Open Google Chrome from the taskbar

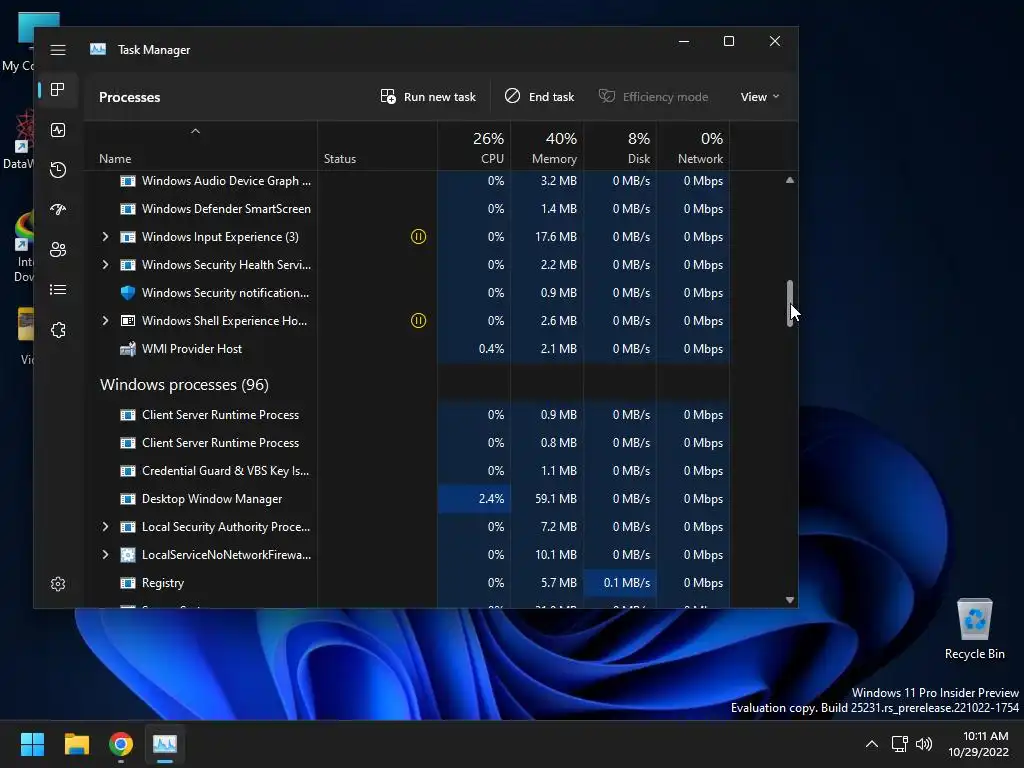point(121,744)
